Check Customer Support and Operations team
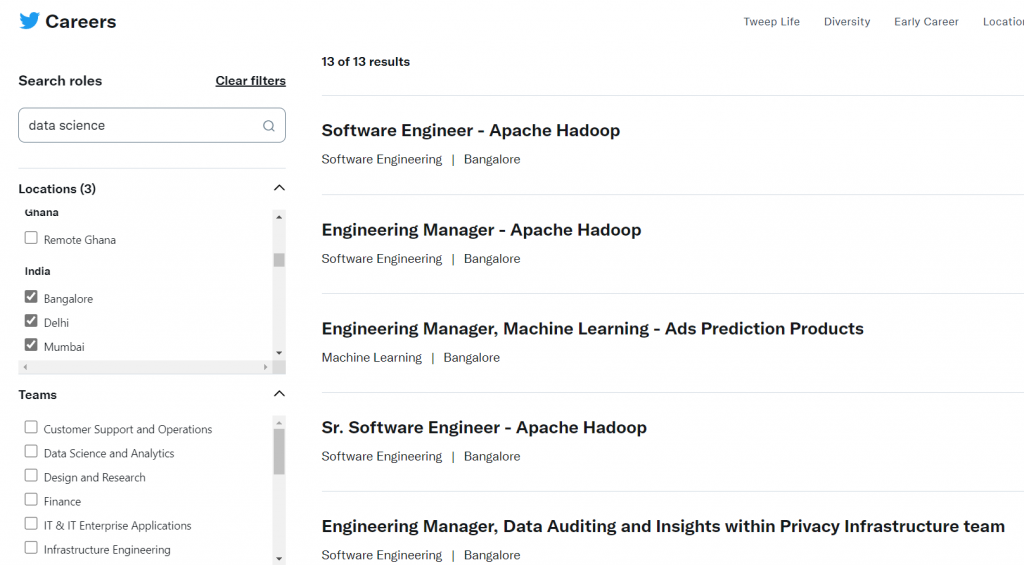 (x=31, y=427)
